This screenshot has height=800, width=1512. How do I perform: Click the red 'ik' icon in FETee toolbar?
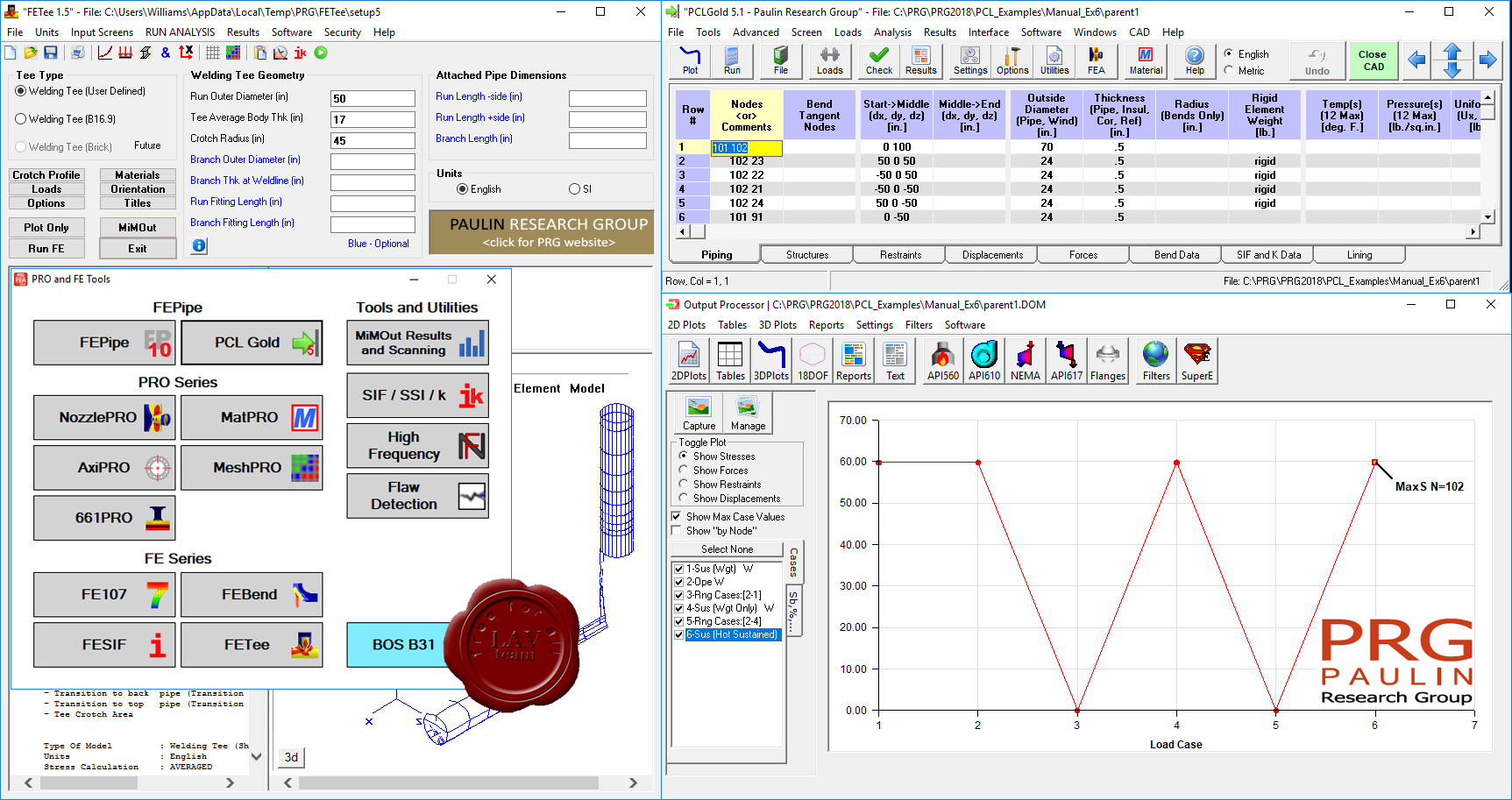pyautogui.click(x=301, y=53)
